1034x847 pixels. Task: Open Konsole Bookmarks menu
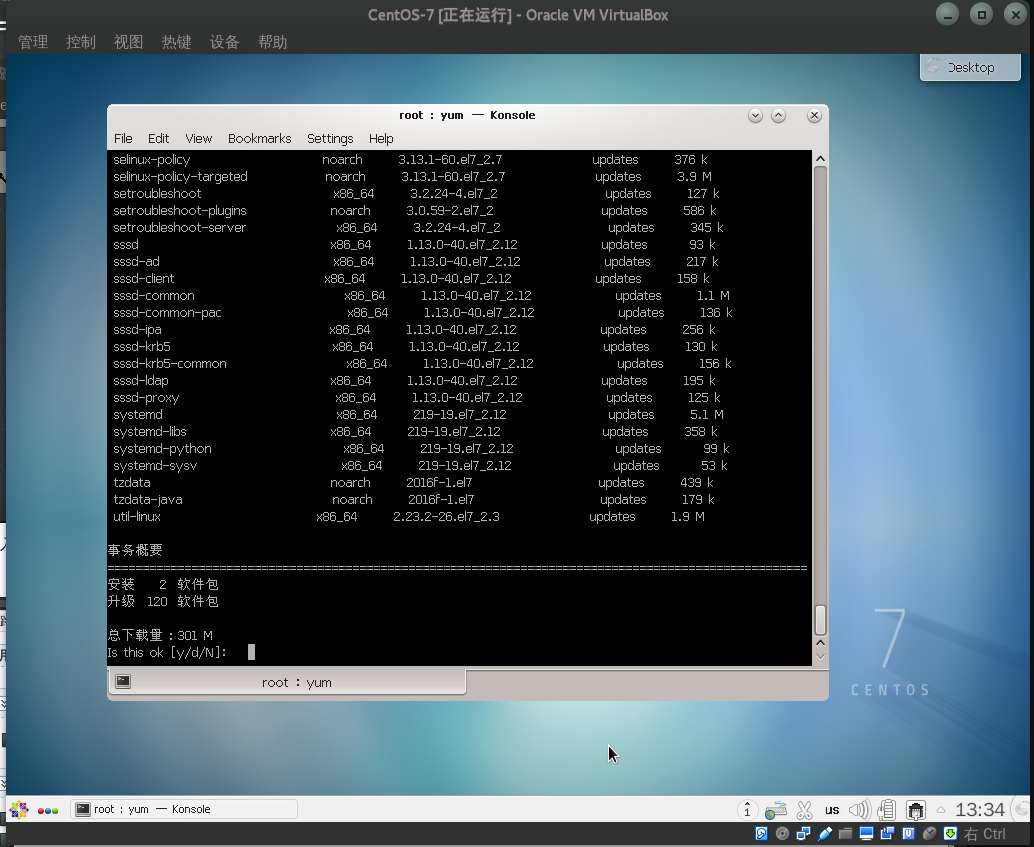(x=259, y=138)
